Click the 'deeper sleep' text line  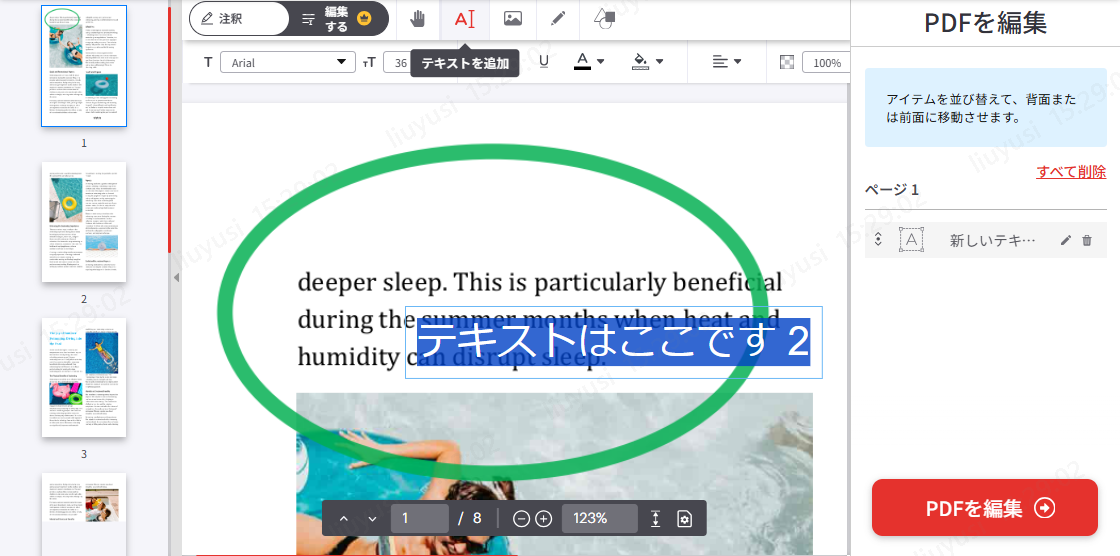pos(539,282)
